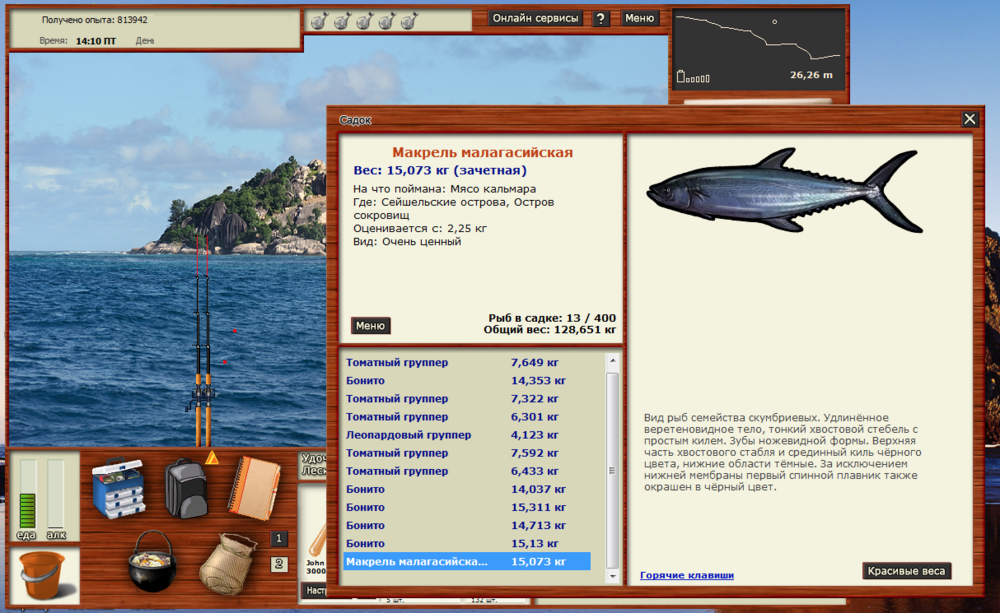Click the fish list vertical scrollbar
Viewport: 1000px width, 613px height.
(612, 460)
